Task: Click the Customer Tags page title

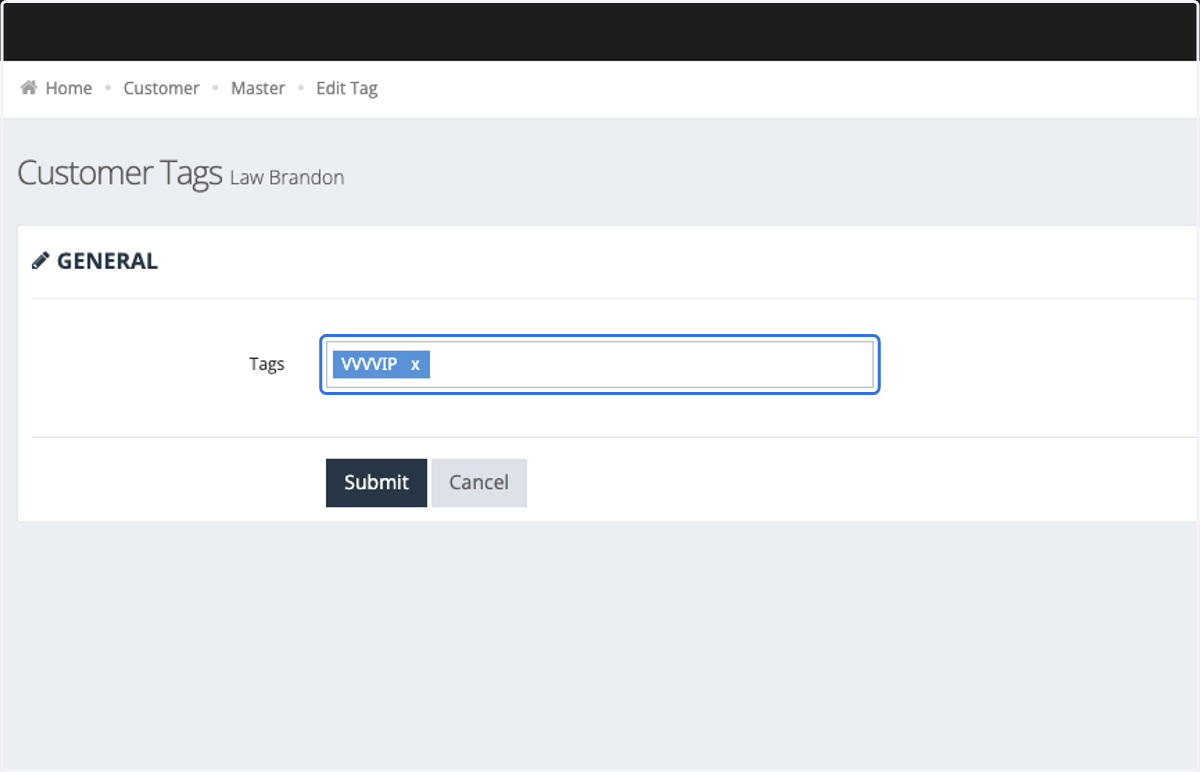Action: point(120,173)
